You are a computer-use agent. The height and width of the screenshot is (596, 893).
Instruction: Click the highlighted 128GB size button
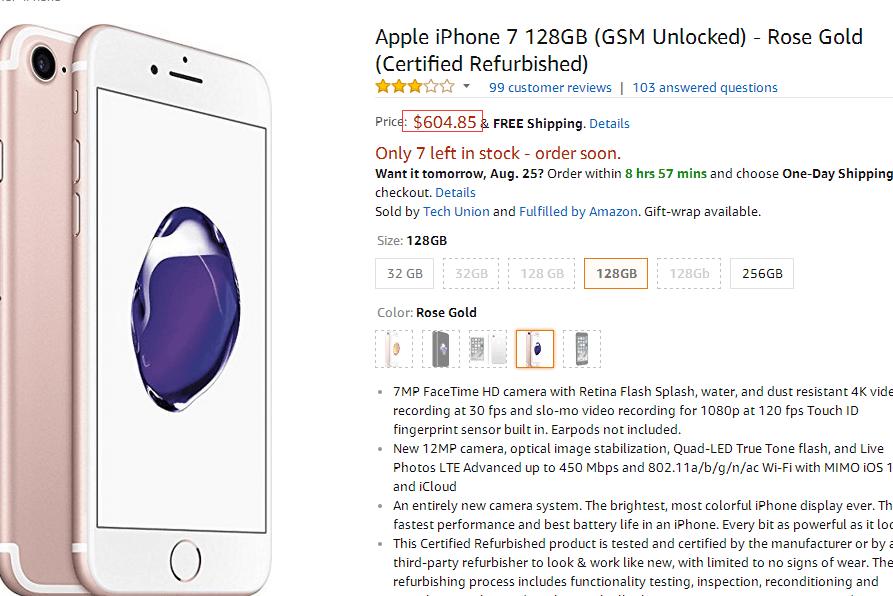[x=616, y=274]
